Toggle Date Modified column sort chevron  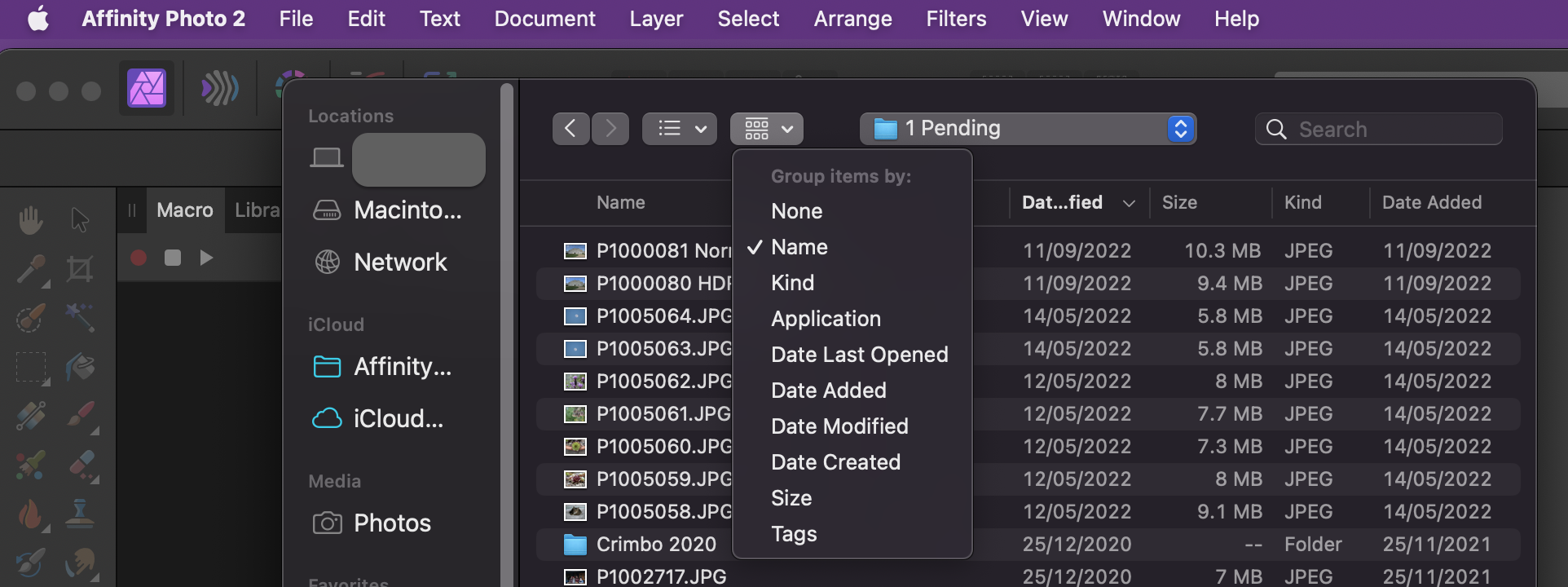[x=1129, y=203]
